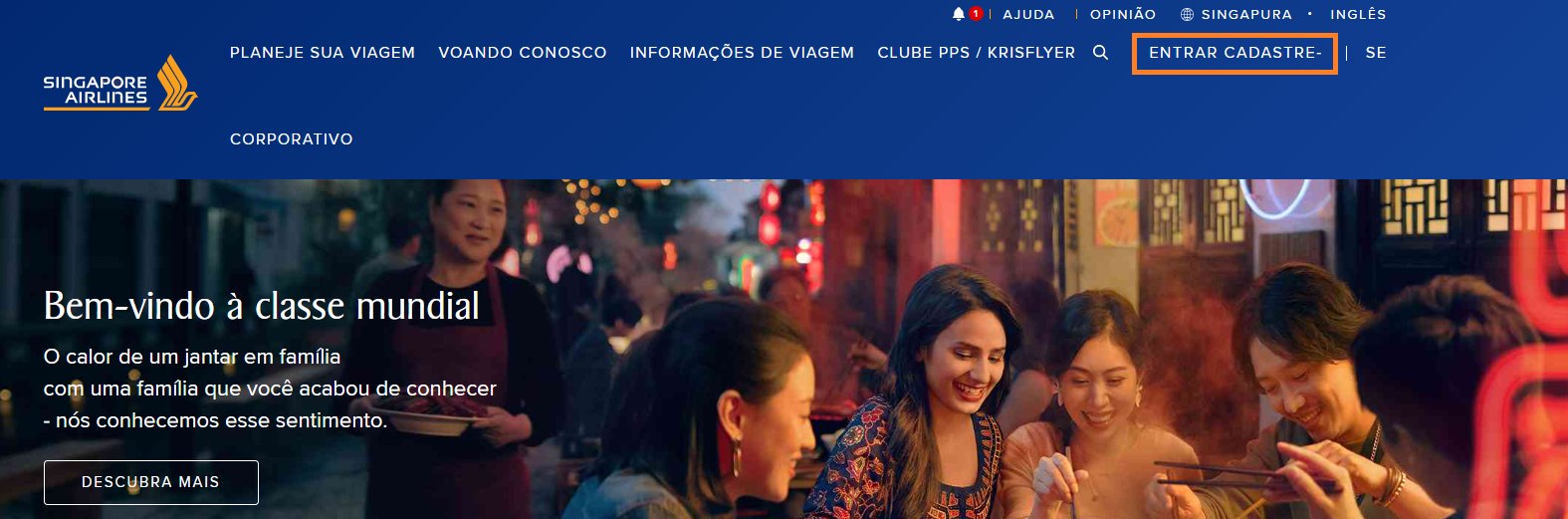Click the Bem-vindo à classe mundial headline
The width and height of the screenshot is (1568, 519).
click(x=262, y=306)
